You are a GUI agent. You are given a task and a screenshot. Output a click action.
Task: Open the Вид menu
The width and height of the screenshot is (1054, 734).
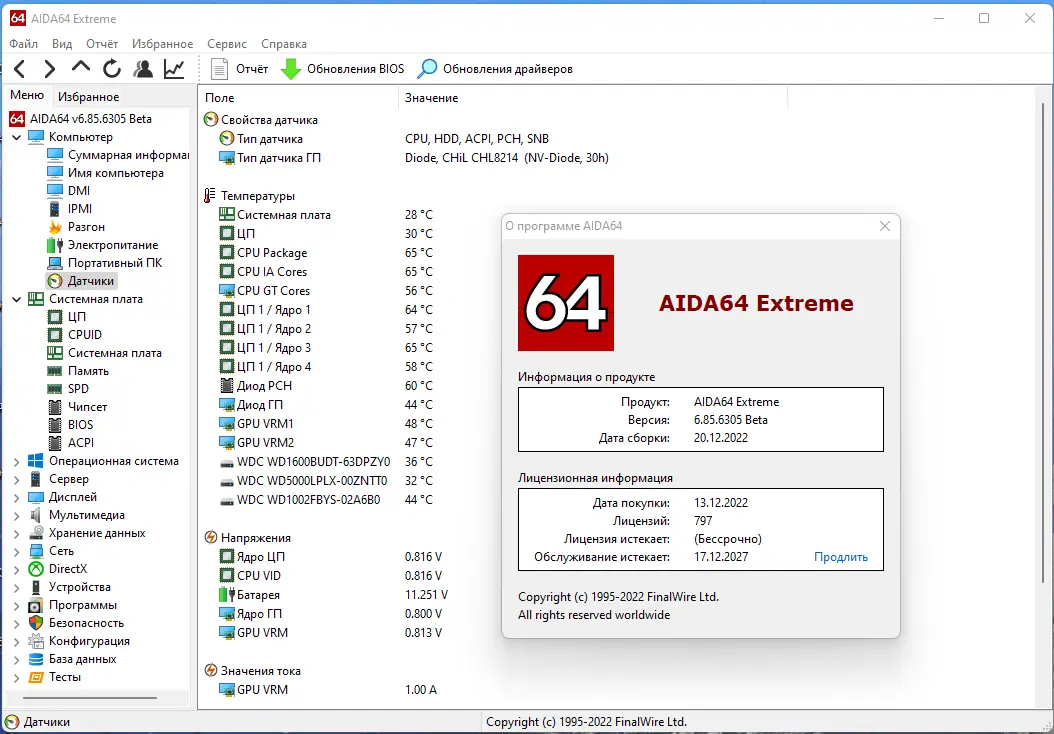coord(62,44)
